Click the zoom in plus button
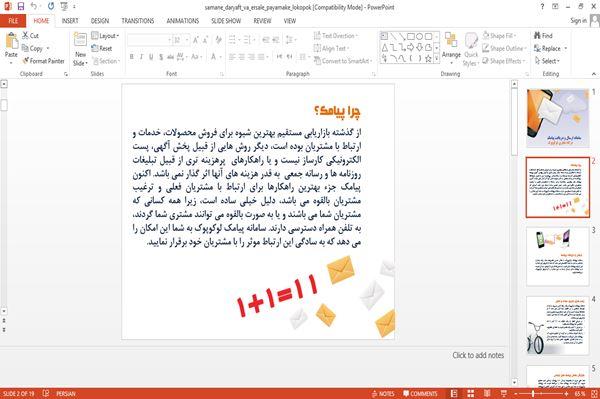Screen dimensions: 600x399 (x=566, y=393)
